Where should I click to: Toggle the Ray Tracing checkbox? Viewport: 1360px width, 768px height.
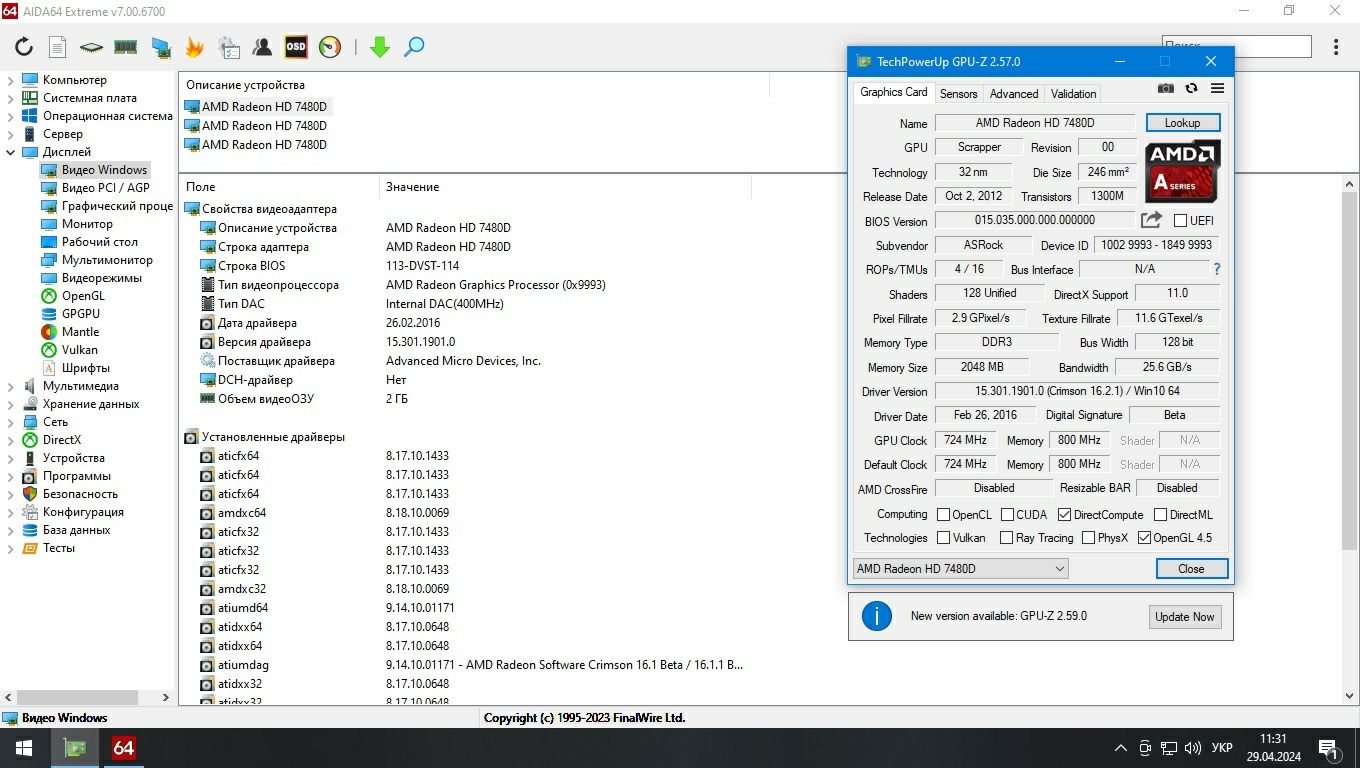pyautogui.click(x=1006, y=538)
